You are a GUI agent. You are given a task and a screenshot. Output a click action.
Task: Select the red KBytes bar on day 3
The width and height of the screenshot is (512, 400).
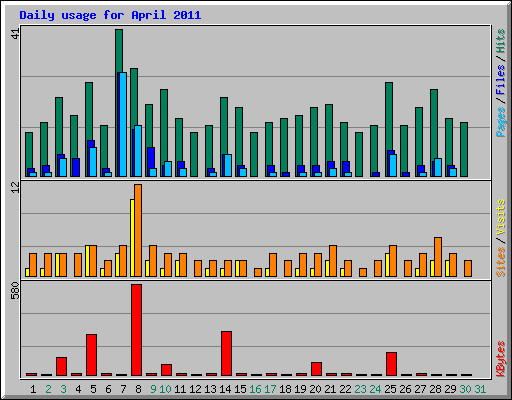point(61,366)
